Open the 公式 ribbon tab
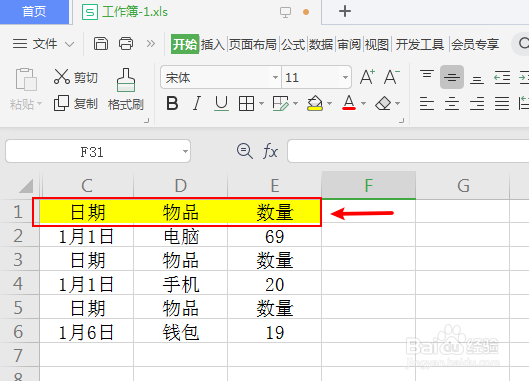The image size is (529, 381). pyautogui.click(x=293, y=44)
